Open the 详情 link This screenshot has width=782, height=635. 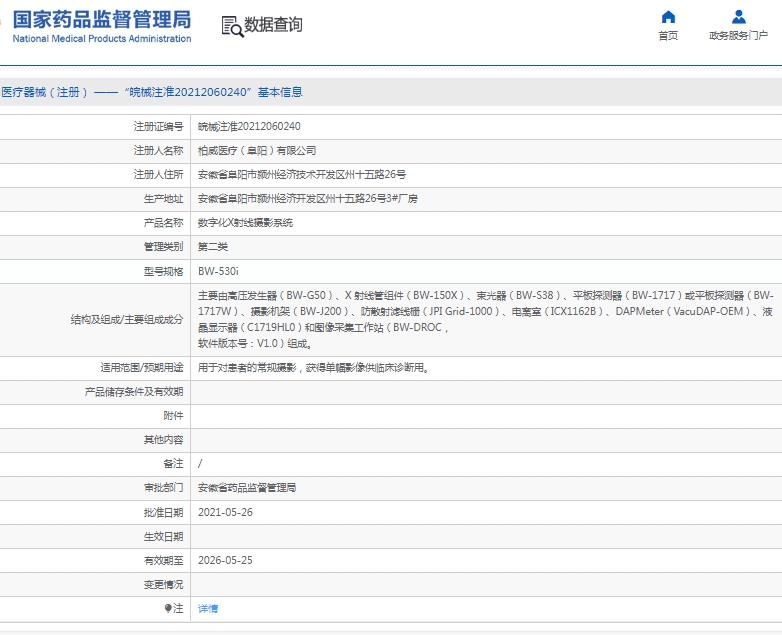[x=208, y=609]
